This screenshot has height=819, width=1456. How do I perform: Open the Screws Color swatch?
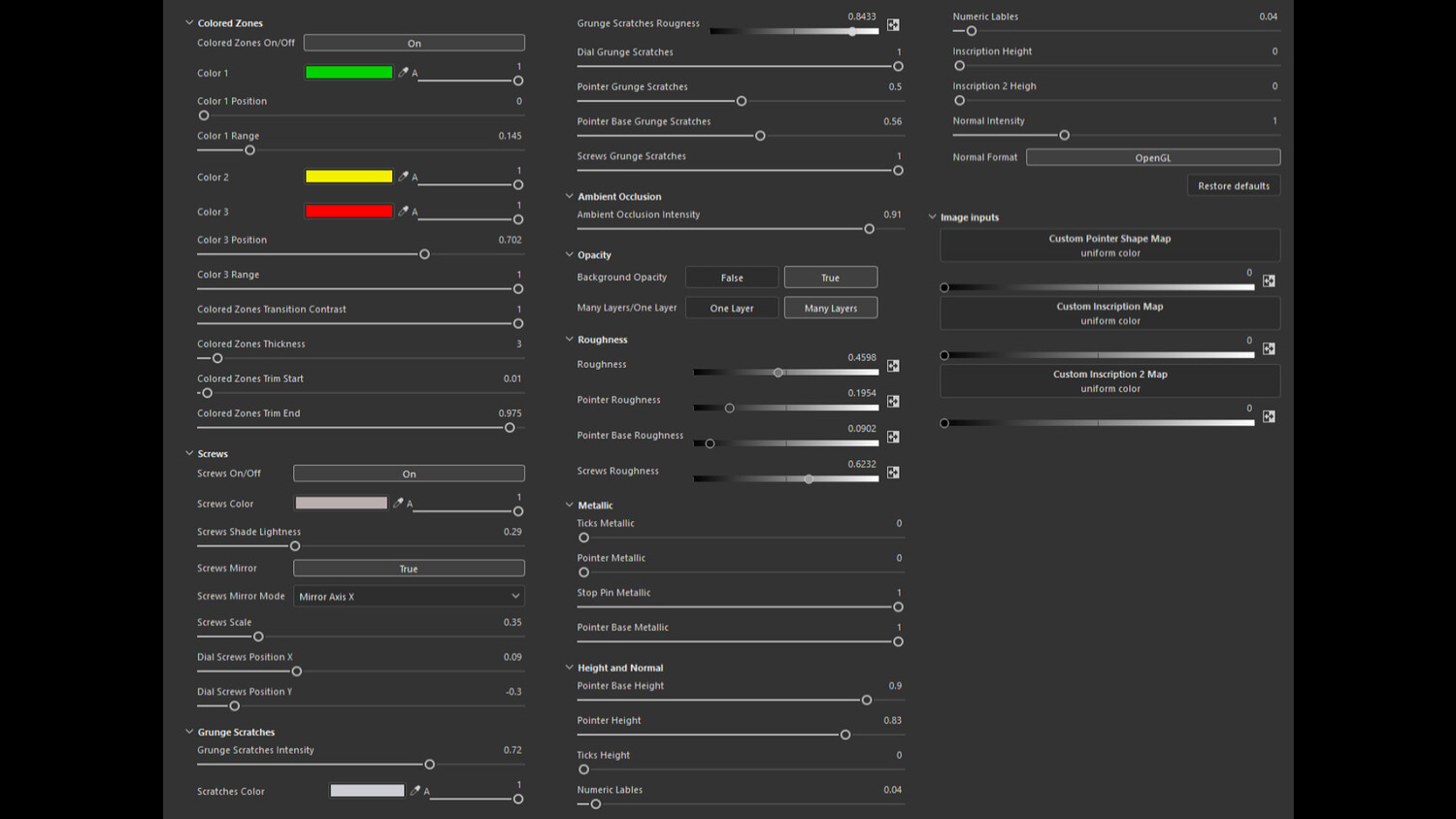pyautogui.click(x=341, y=503)
